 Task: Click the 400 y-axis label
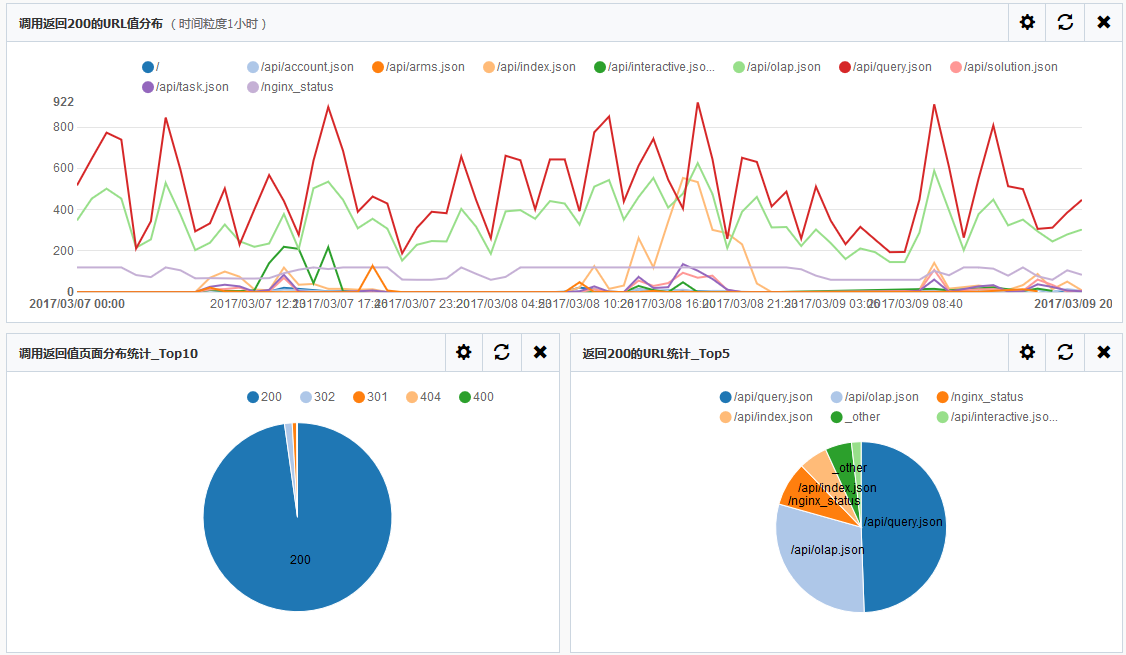point(63,210)
